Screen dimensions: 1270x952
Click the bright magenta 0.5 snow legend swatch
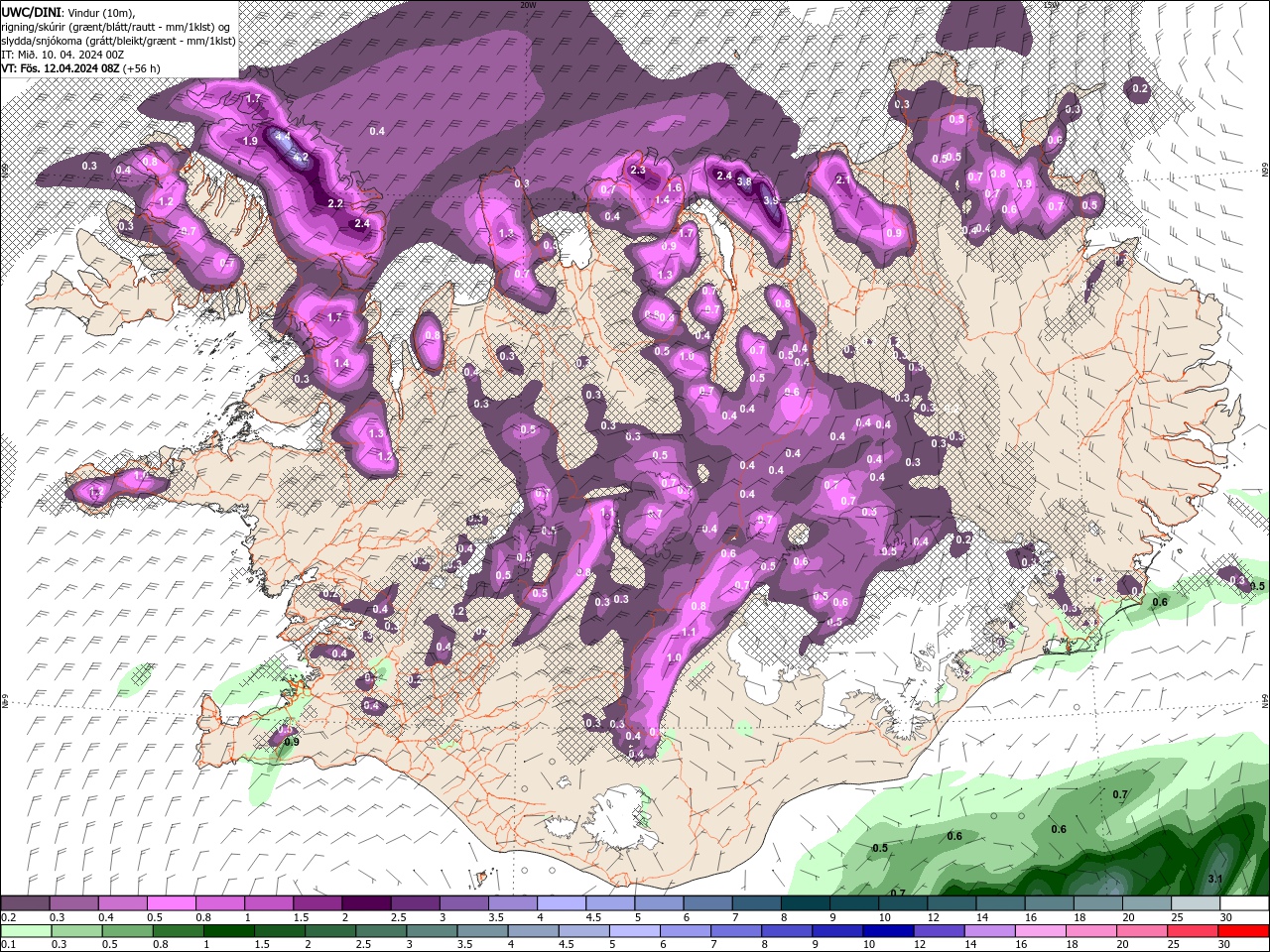coord(171,903)
